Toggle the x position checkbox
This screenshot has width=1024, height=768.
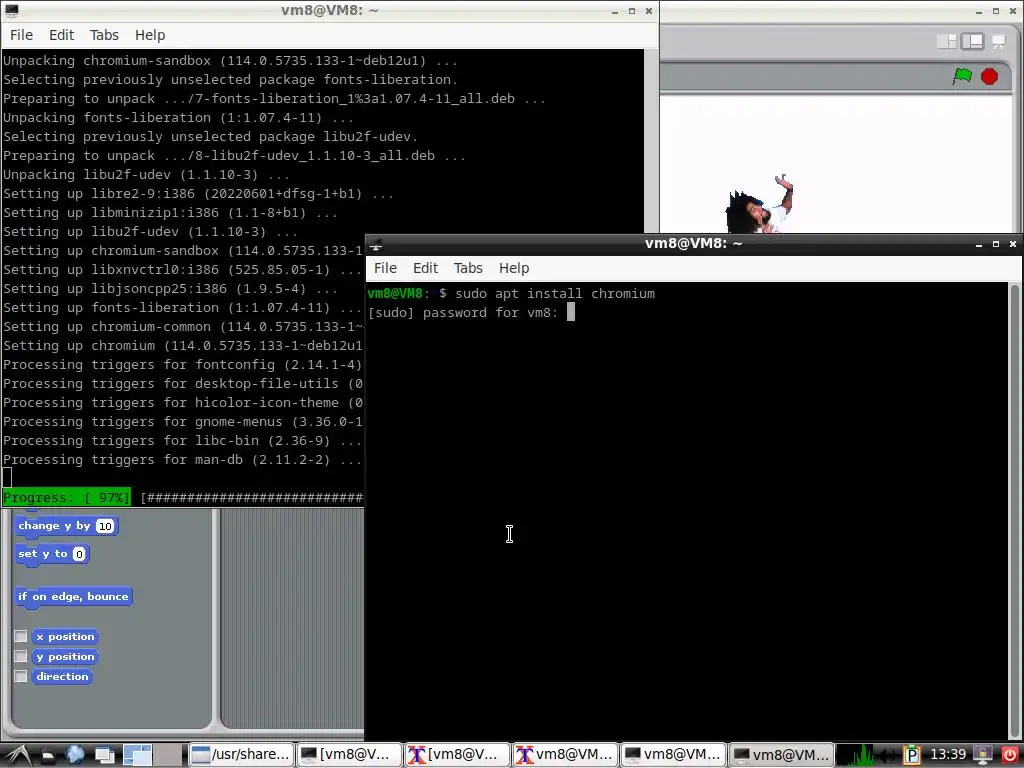21,637
